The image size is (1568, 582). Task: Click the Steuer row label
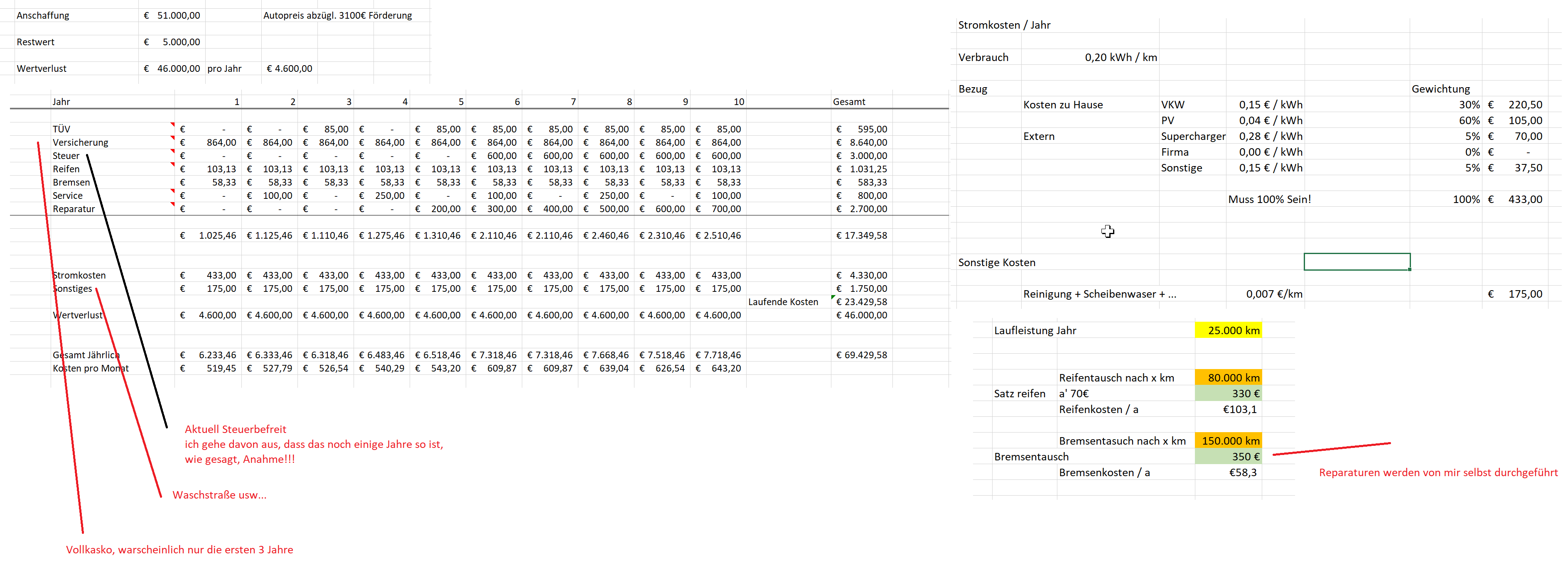click(x=66, y=156)
